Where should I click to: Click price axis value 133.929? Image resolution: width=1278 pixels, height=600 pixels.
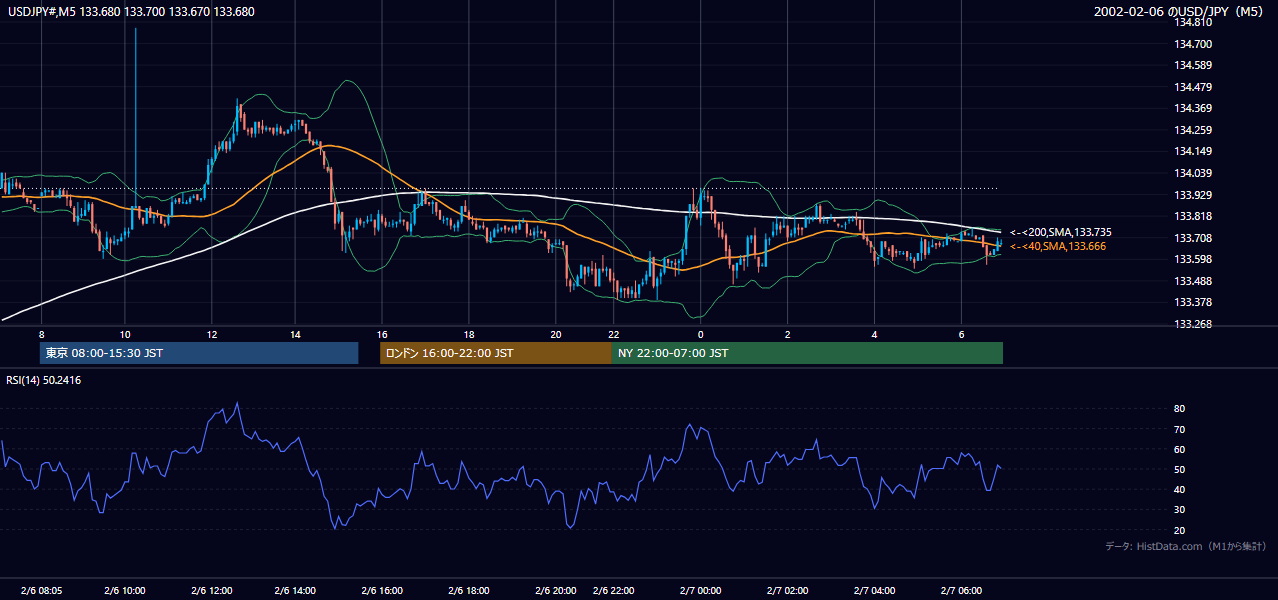click(1192, 195)
